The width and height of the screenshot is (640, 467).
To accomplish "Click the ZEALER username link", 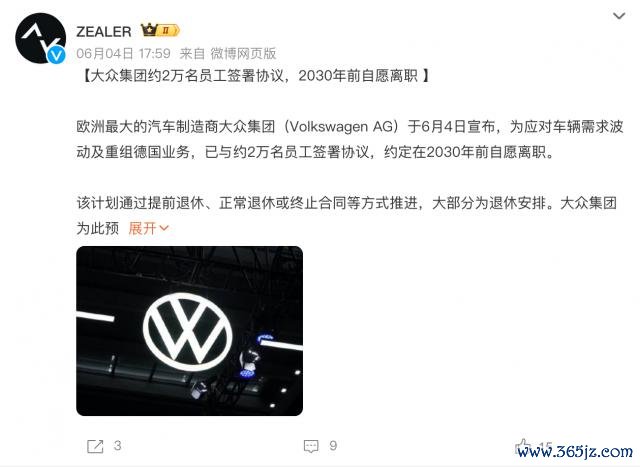I will click(104, 31).
